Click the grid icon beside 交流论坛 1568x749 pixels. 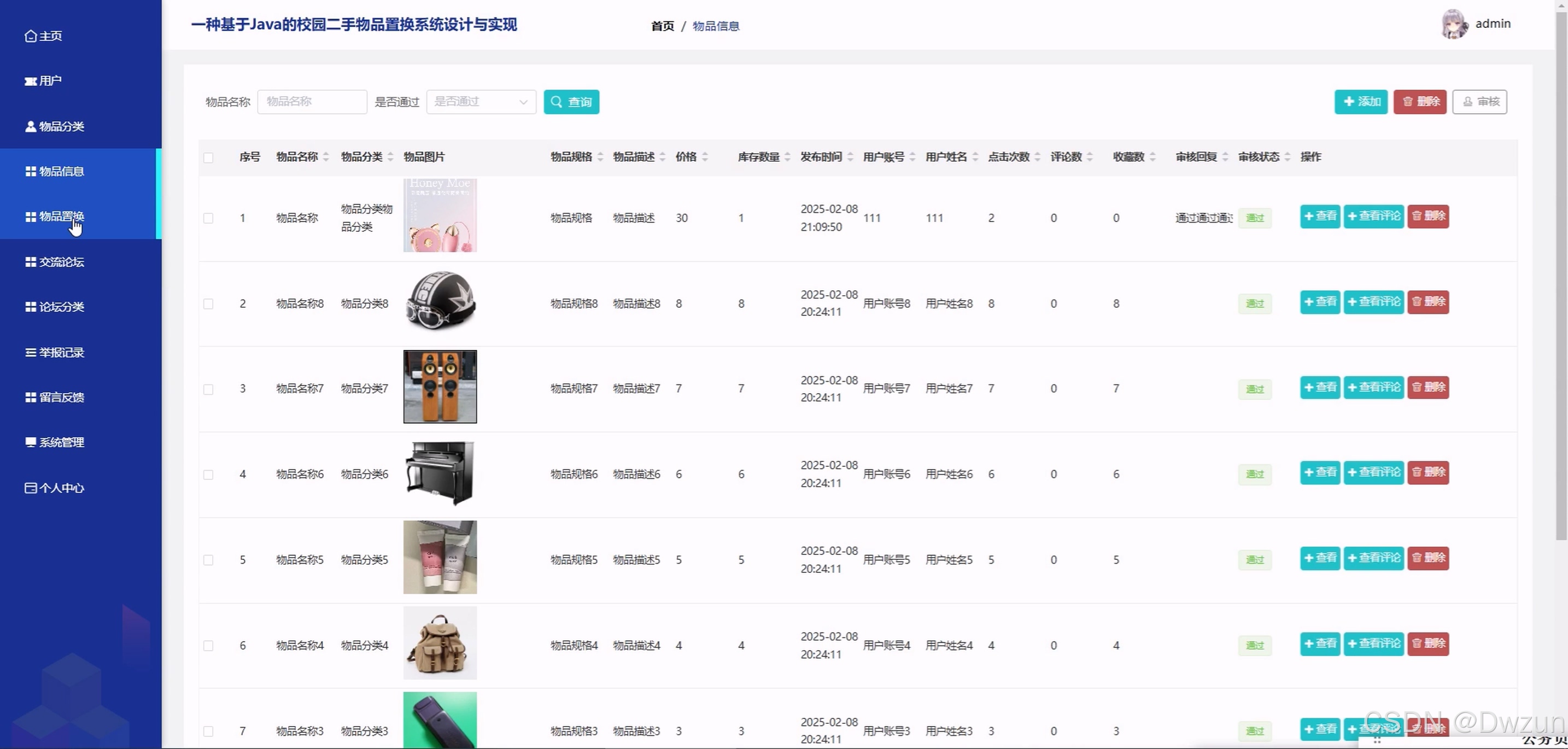click(x=31, y=262)
